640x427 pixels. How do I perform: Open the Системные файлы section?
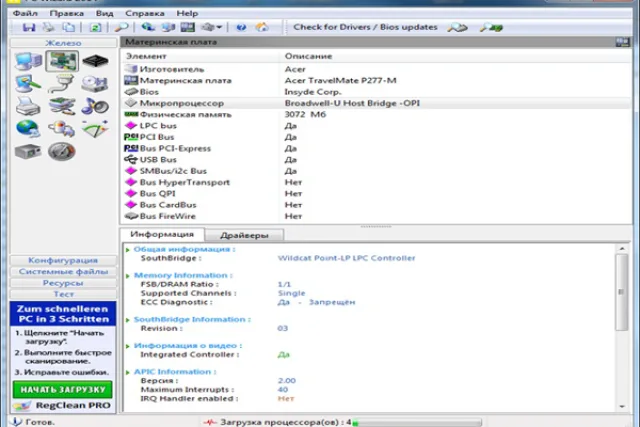(x=63, y=271)
